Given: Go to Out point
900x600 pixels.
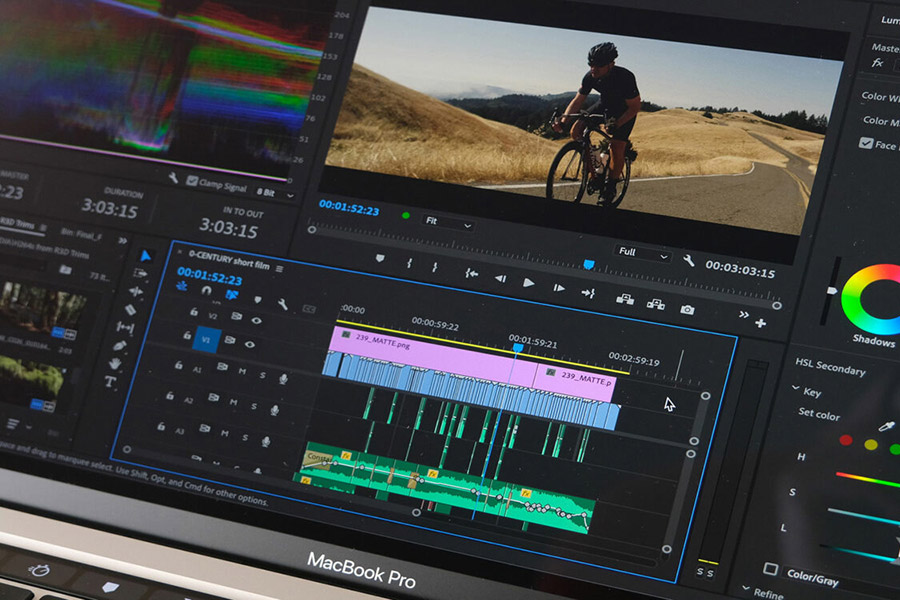Looking at the screenshot, I should [588, 293].
